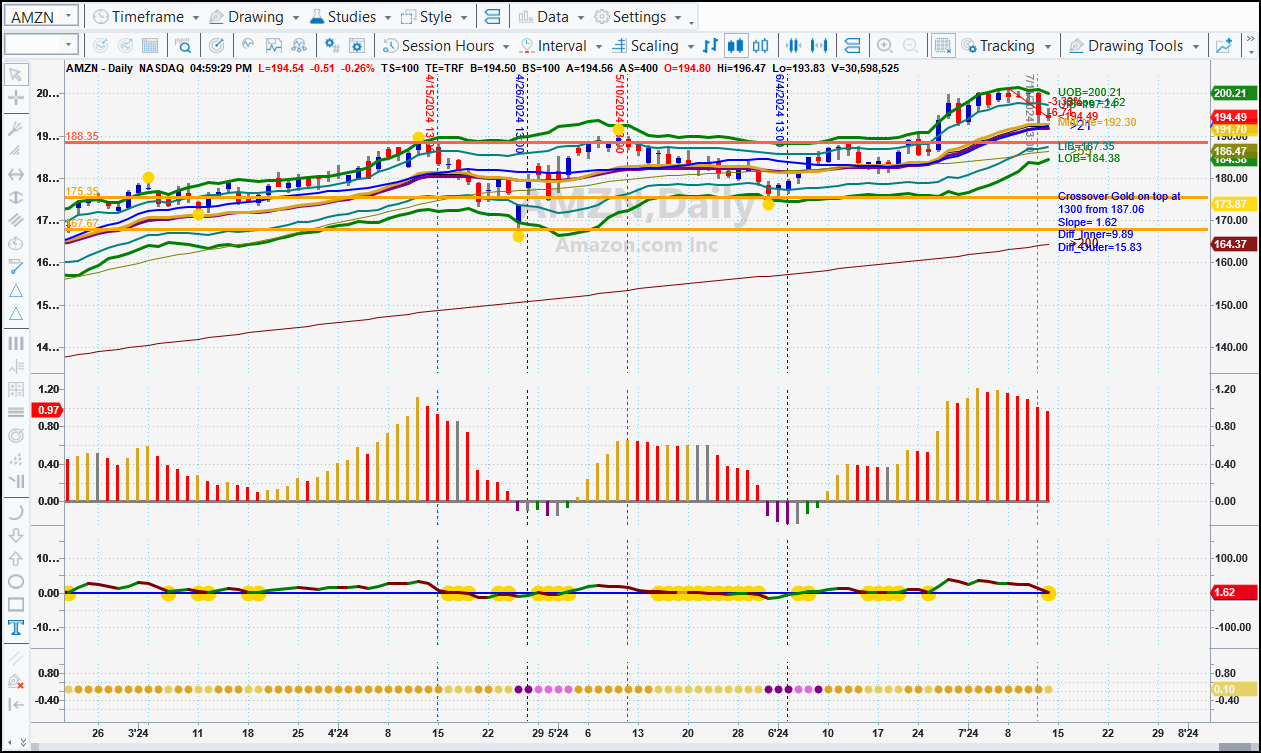Click the red 0.97 histogram value label

point(48,410)
